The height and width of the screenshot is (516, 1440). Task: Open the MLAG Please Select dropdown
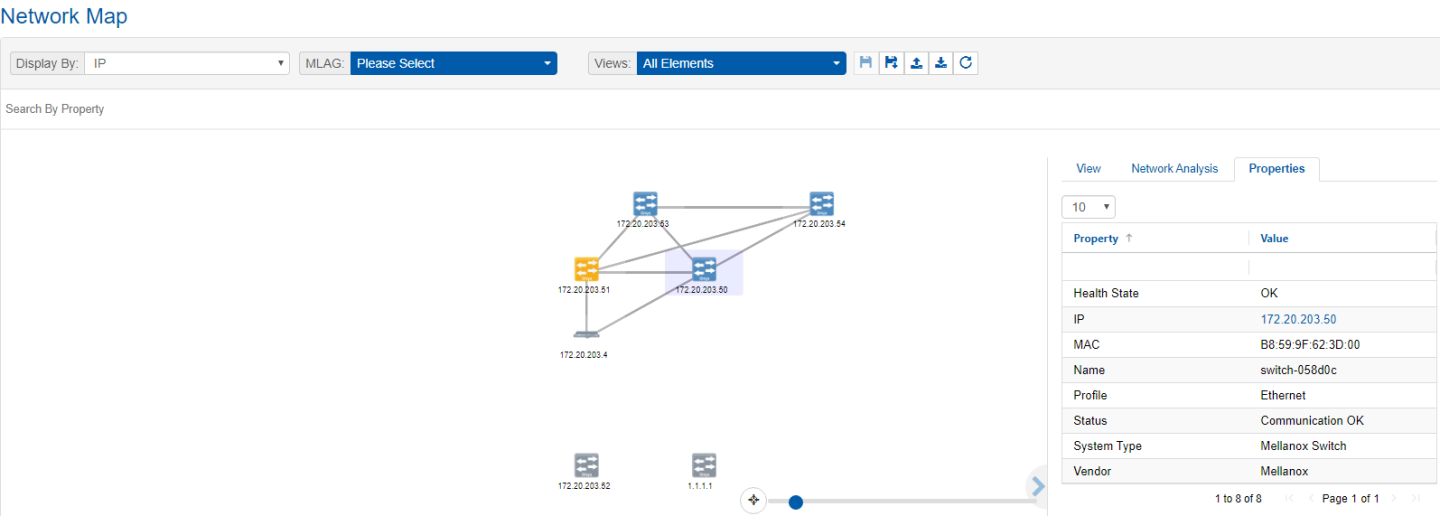(453, 63)
